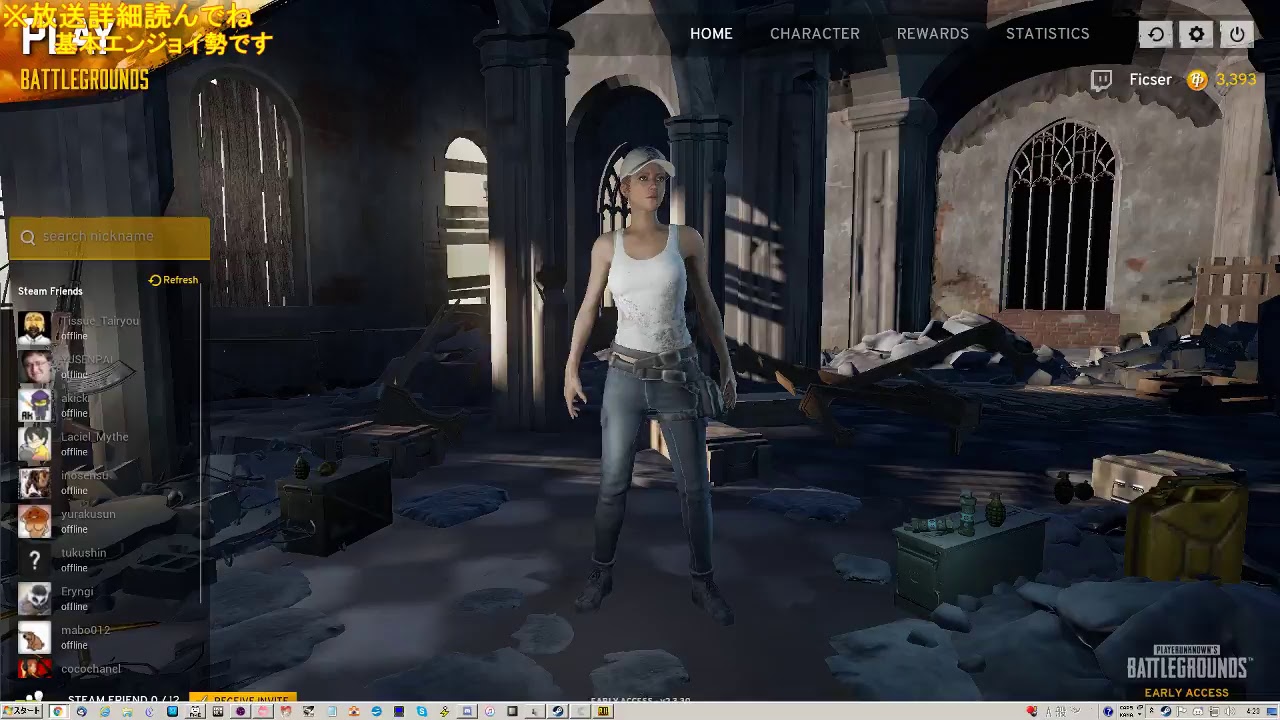The height and width of the screenshot is (720, 1280).
Task: Open the REWARDS tab
Action: coord(933,33)
